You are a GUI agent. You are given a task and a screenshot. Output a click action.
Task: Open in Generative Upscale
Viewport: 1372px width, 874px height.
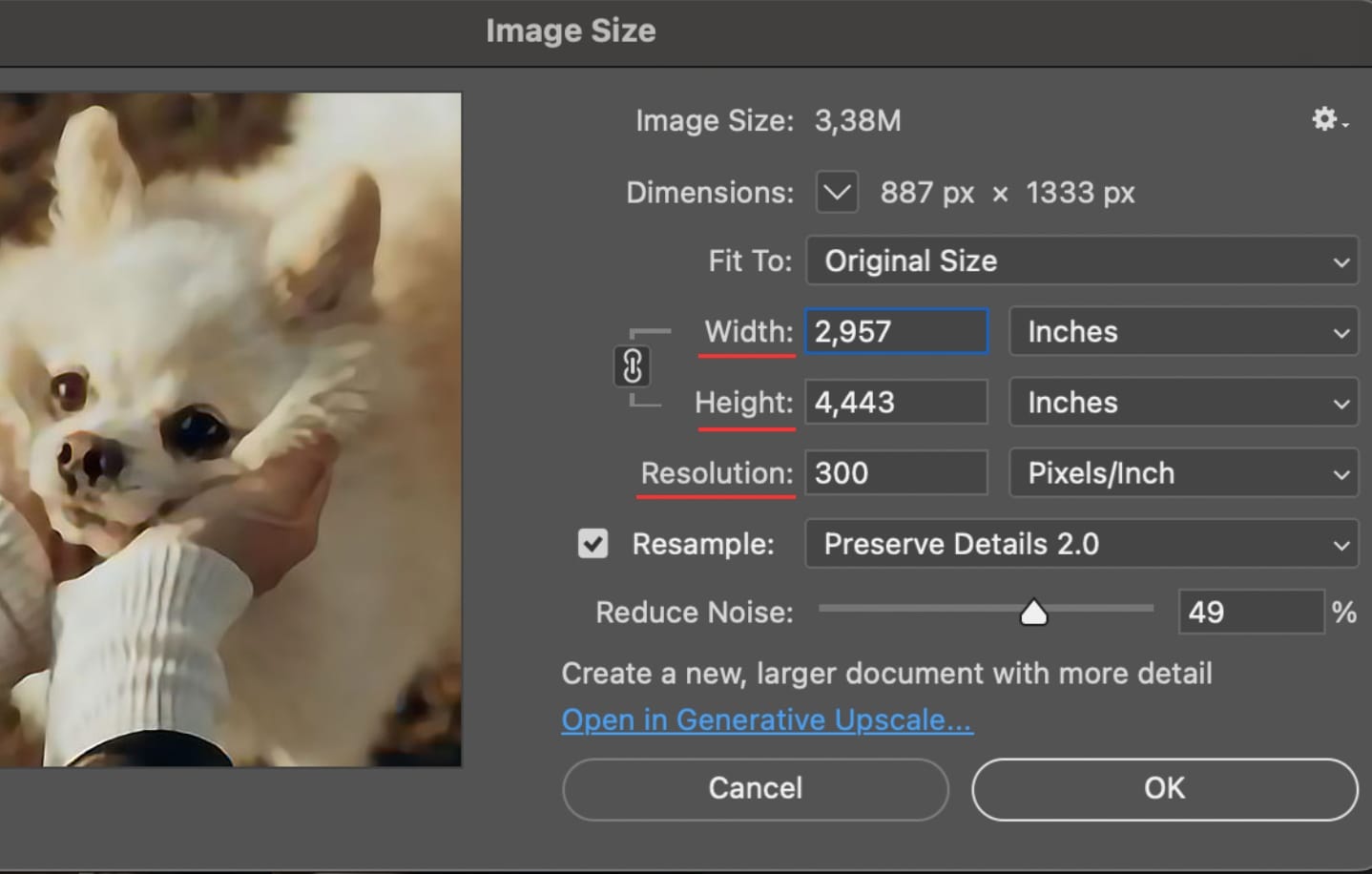click(765, 718)
